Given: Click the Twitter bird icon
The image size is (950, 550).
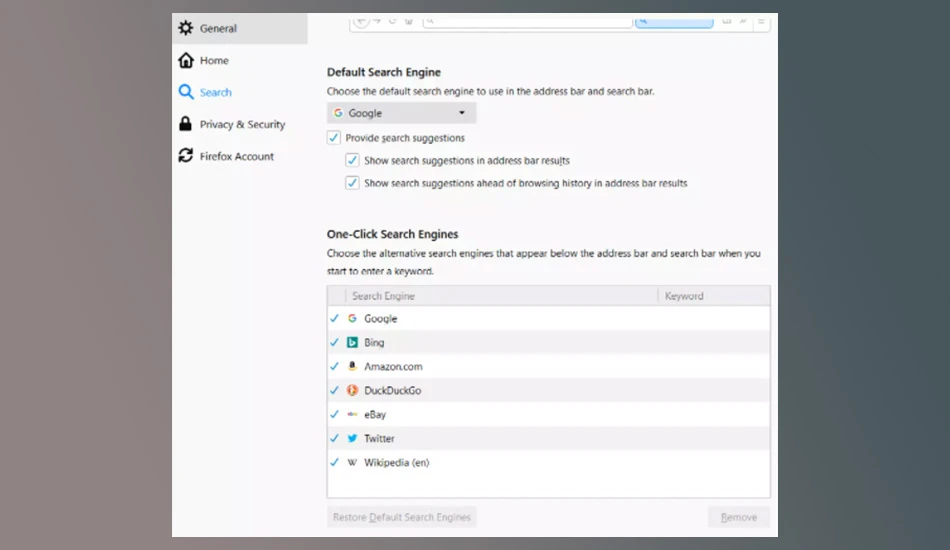Looking at the screenshot, I should [352, 438].
